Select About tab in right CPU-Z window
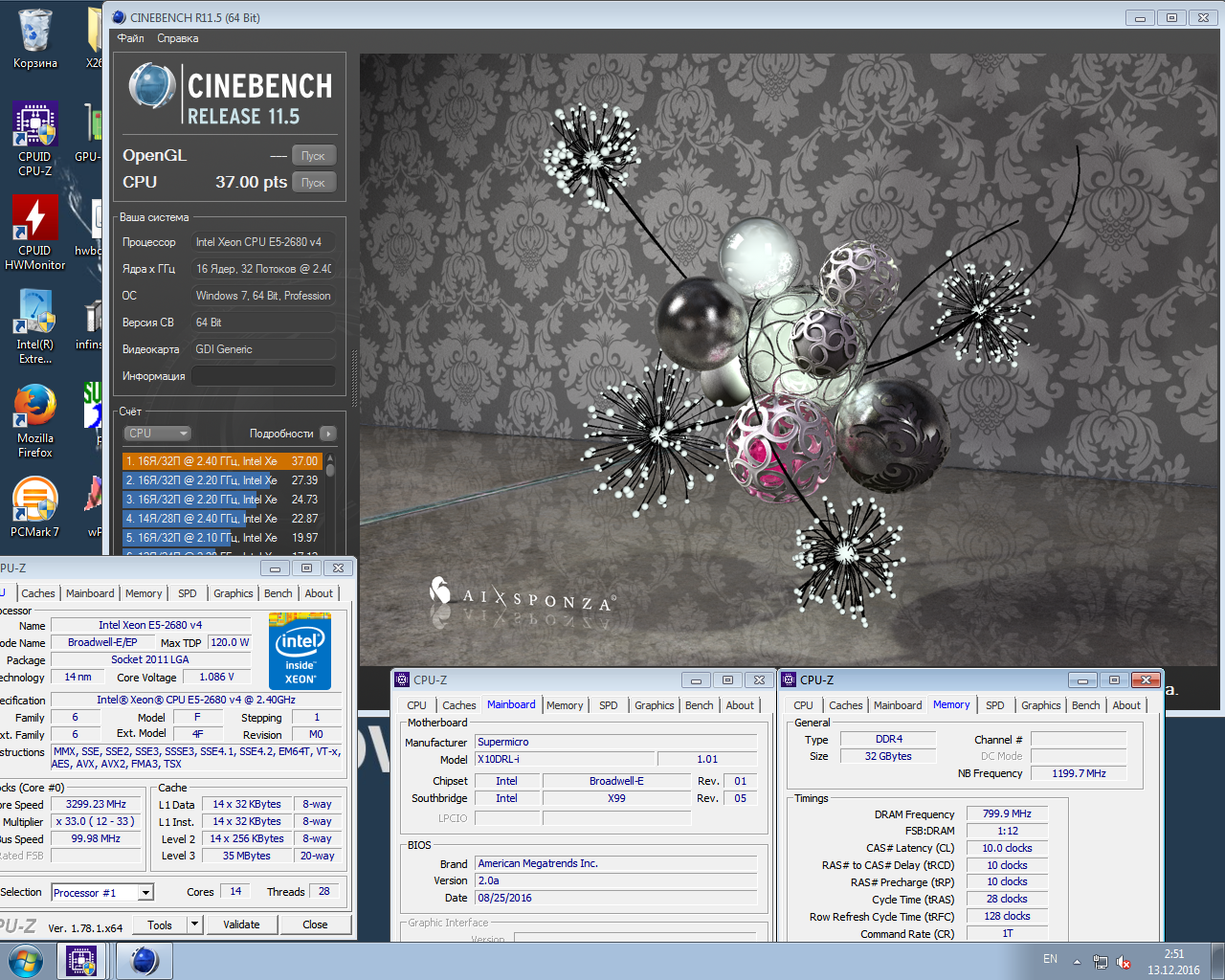1225x980 pixels. pos(1126,705)
